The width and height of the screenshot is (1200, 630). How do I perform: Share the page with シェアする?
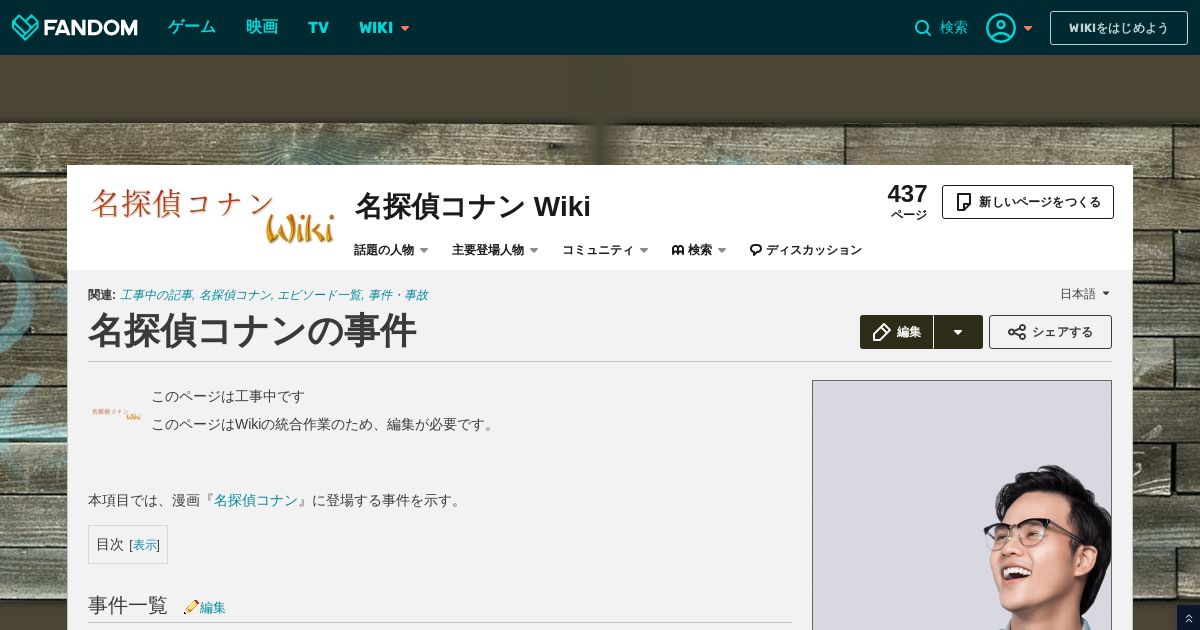(1050, 332)
